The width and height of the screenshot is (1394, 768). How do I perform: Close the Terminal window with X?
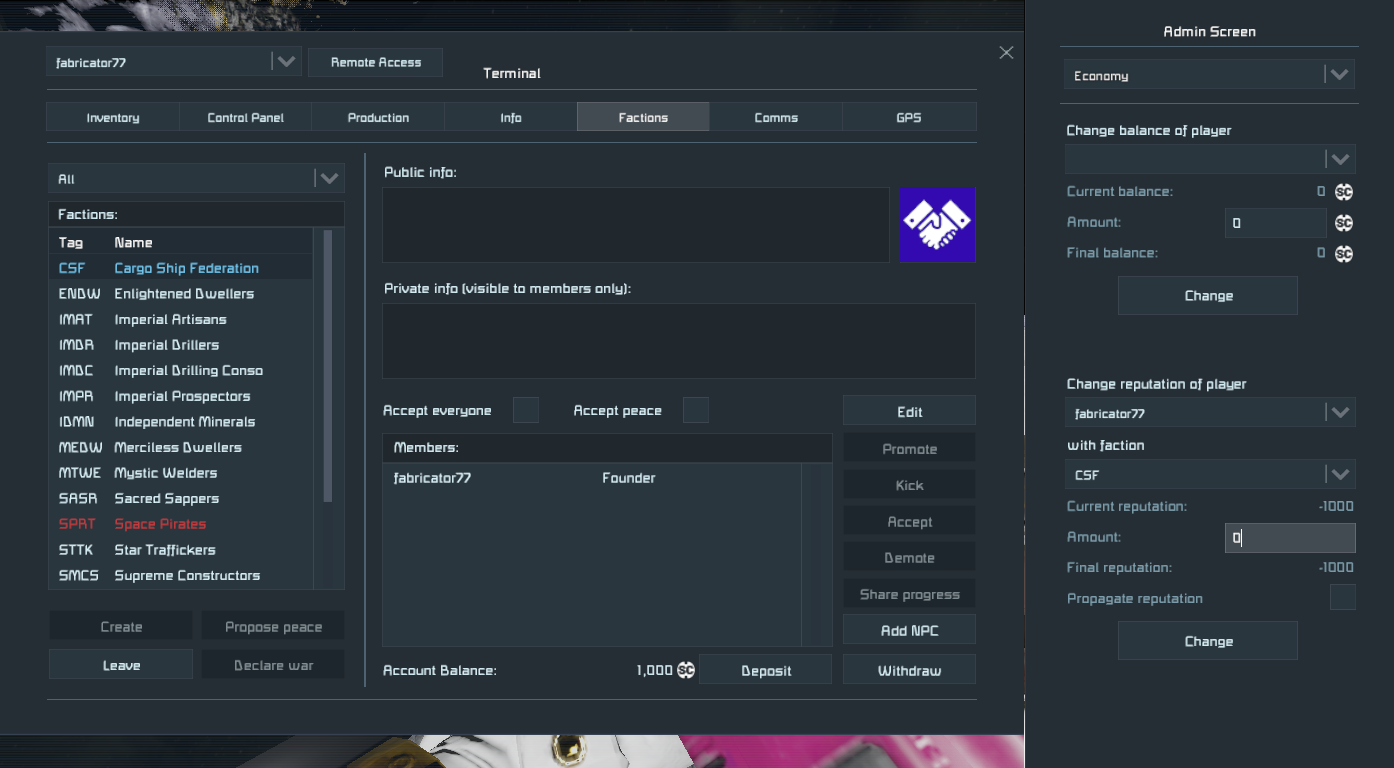coord(1006,53)
